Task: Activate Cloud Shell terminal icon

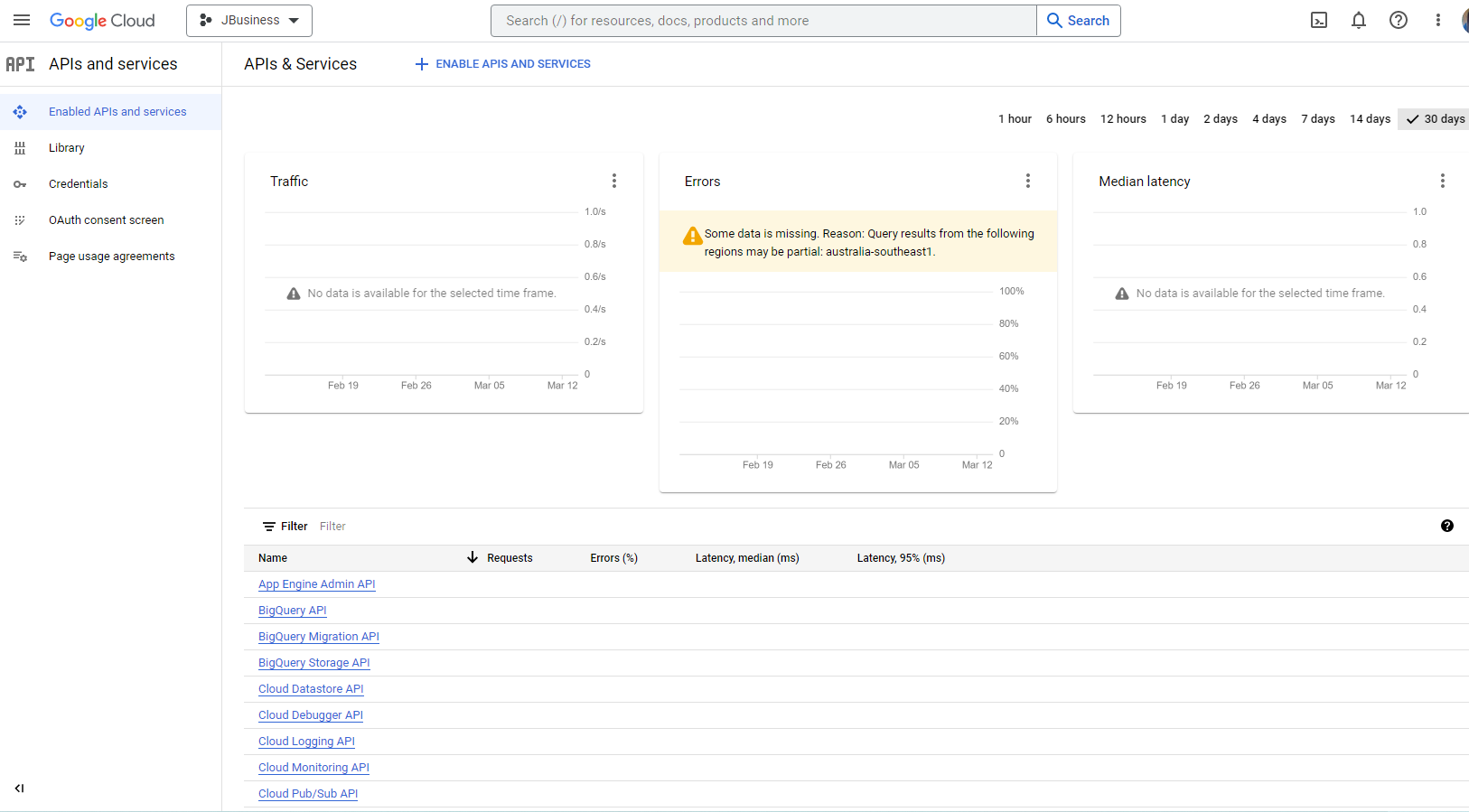Action: (1319, 20)
